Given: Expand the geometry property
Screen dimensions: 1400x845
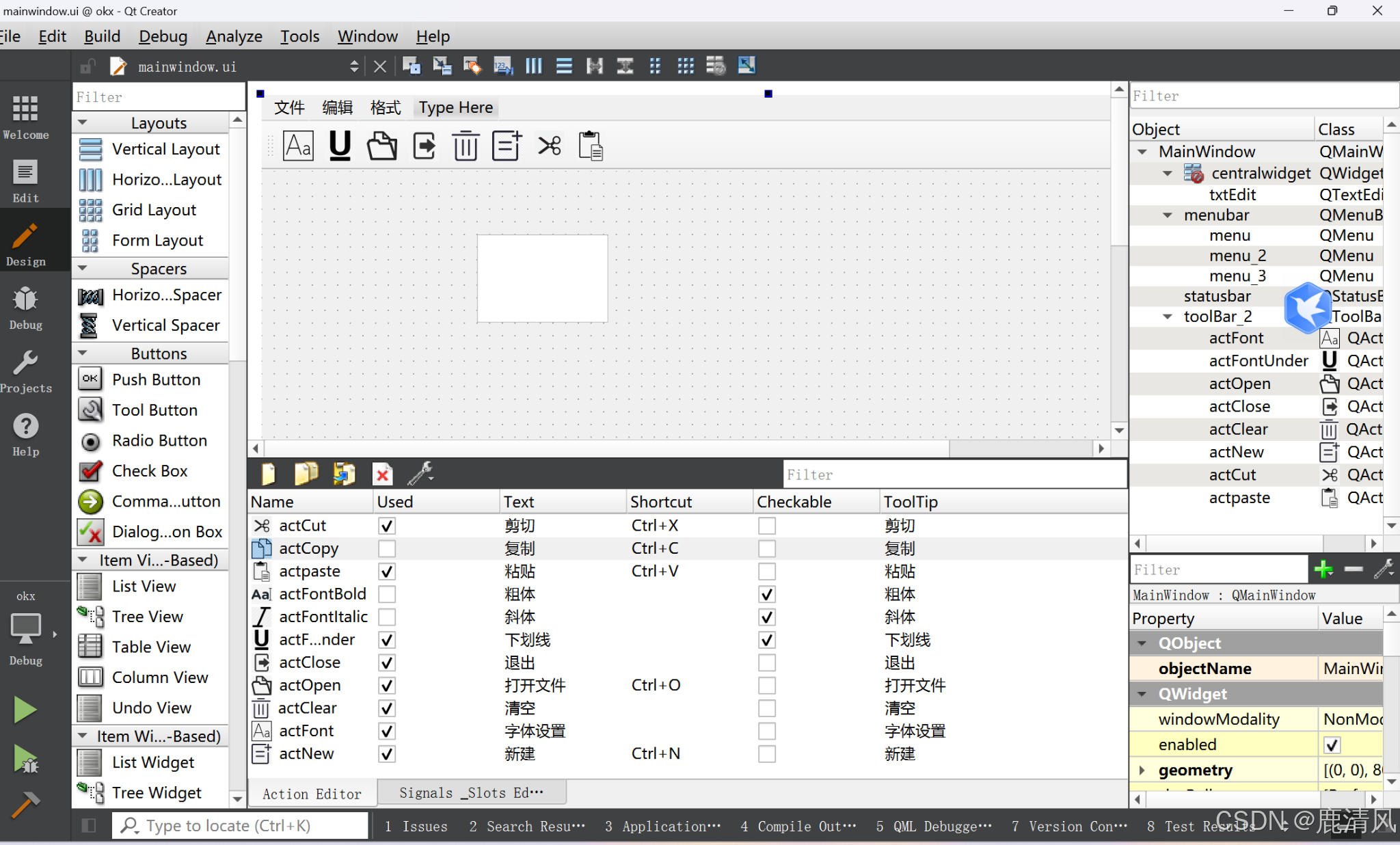Looking at the screenshot, I should 1142,770.
